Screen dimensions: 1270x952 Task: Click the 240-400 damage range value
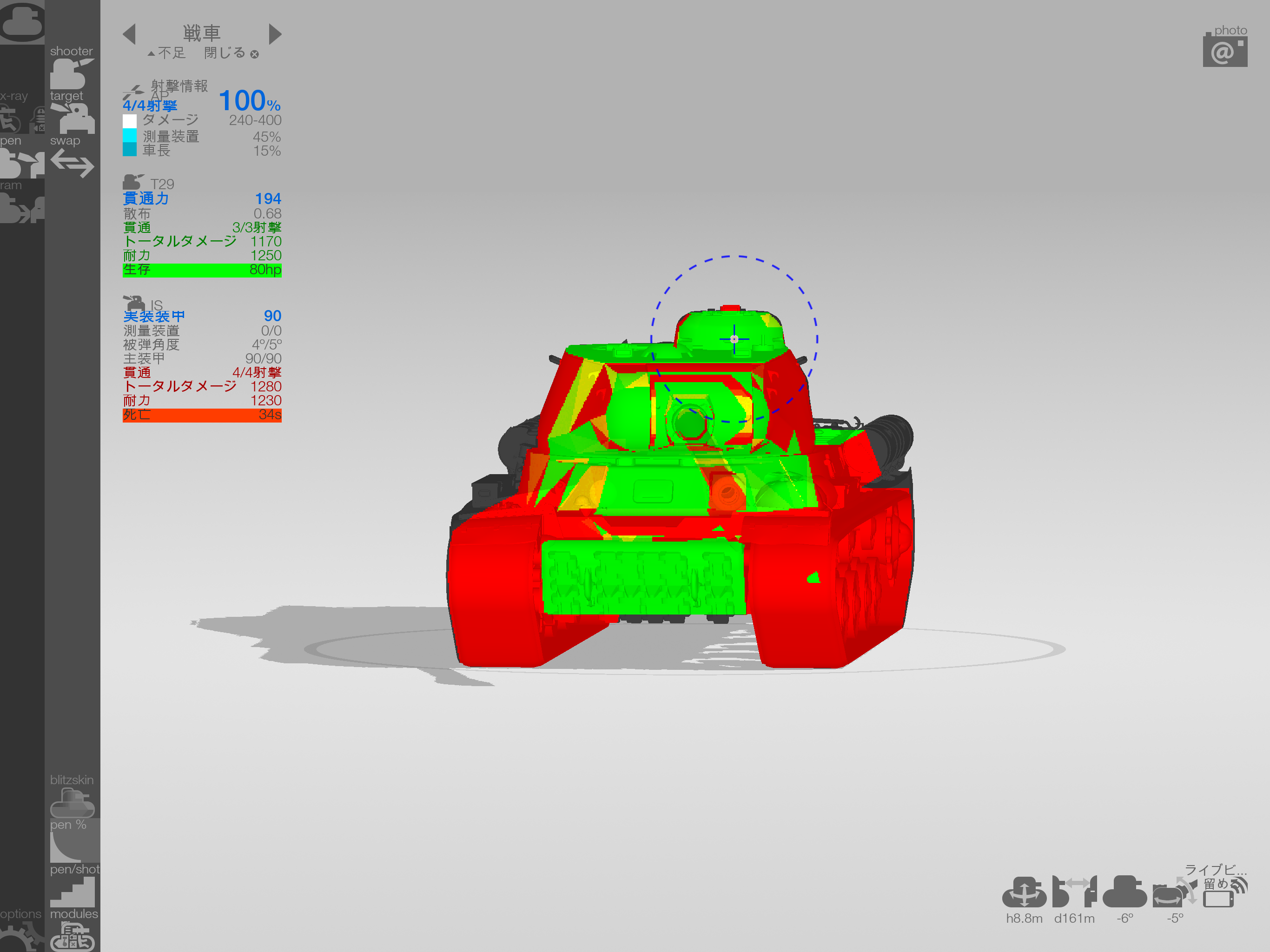point(255,120)
